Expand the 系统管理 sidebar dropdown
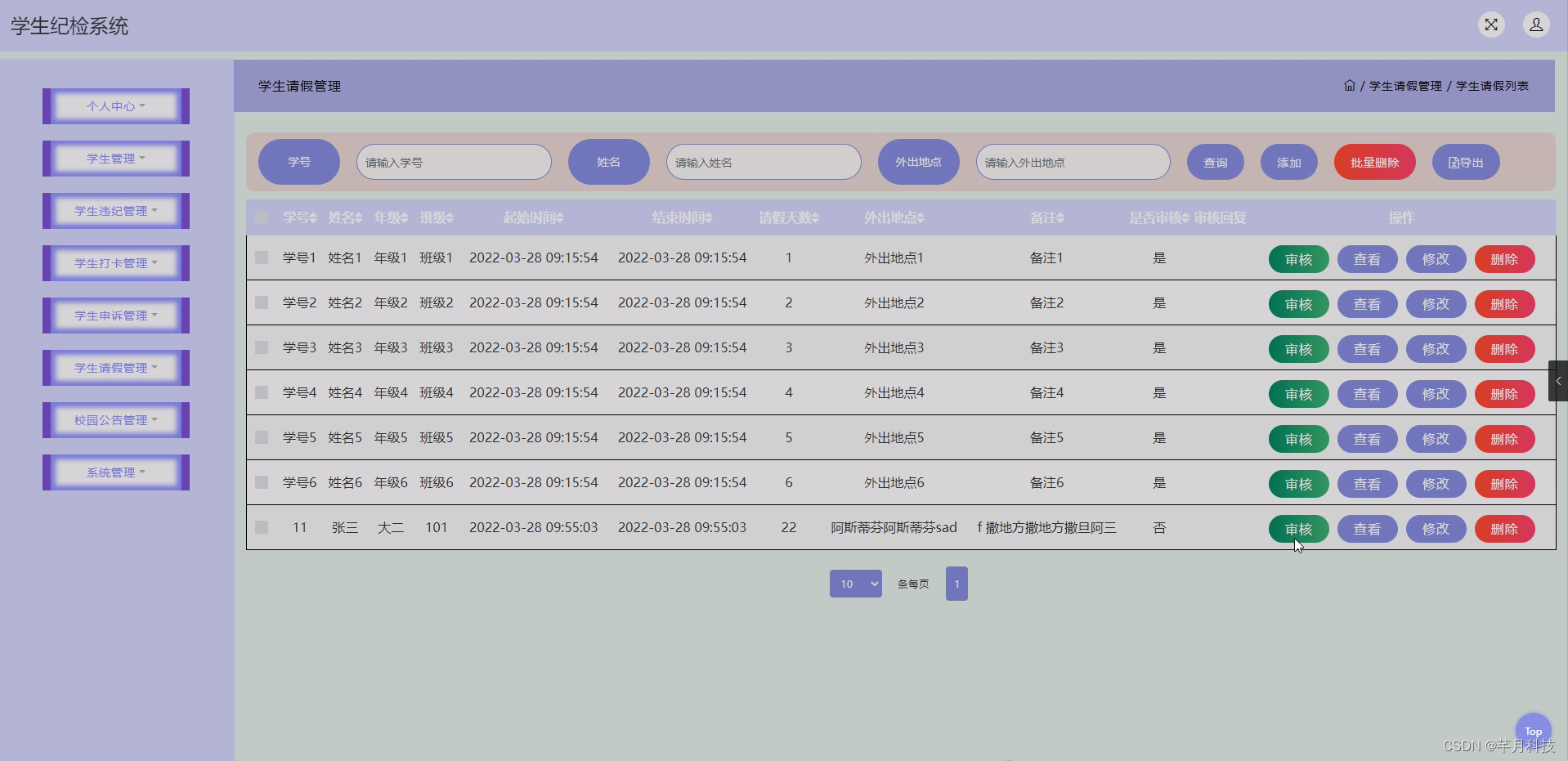Screen dimensions: 1568x761 tap(115, 472)
